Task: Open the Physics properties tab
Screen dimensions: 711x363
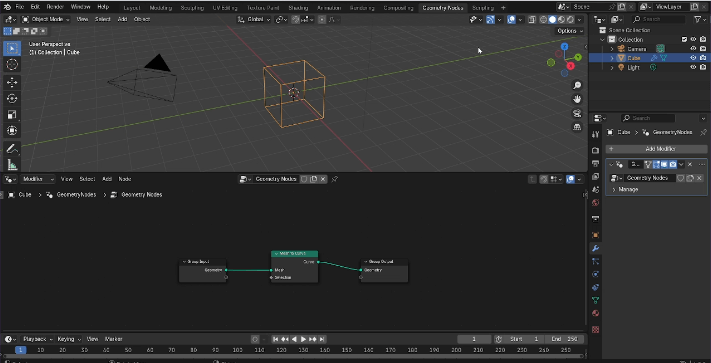Action: pos(595,274)
